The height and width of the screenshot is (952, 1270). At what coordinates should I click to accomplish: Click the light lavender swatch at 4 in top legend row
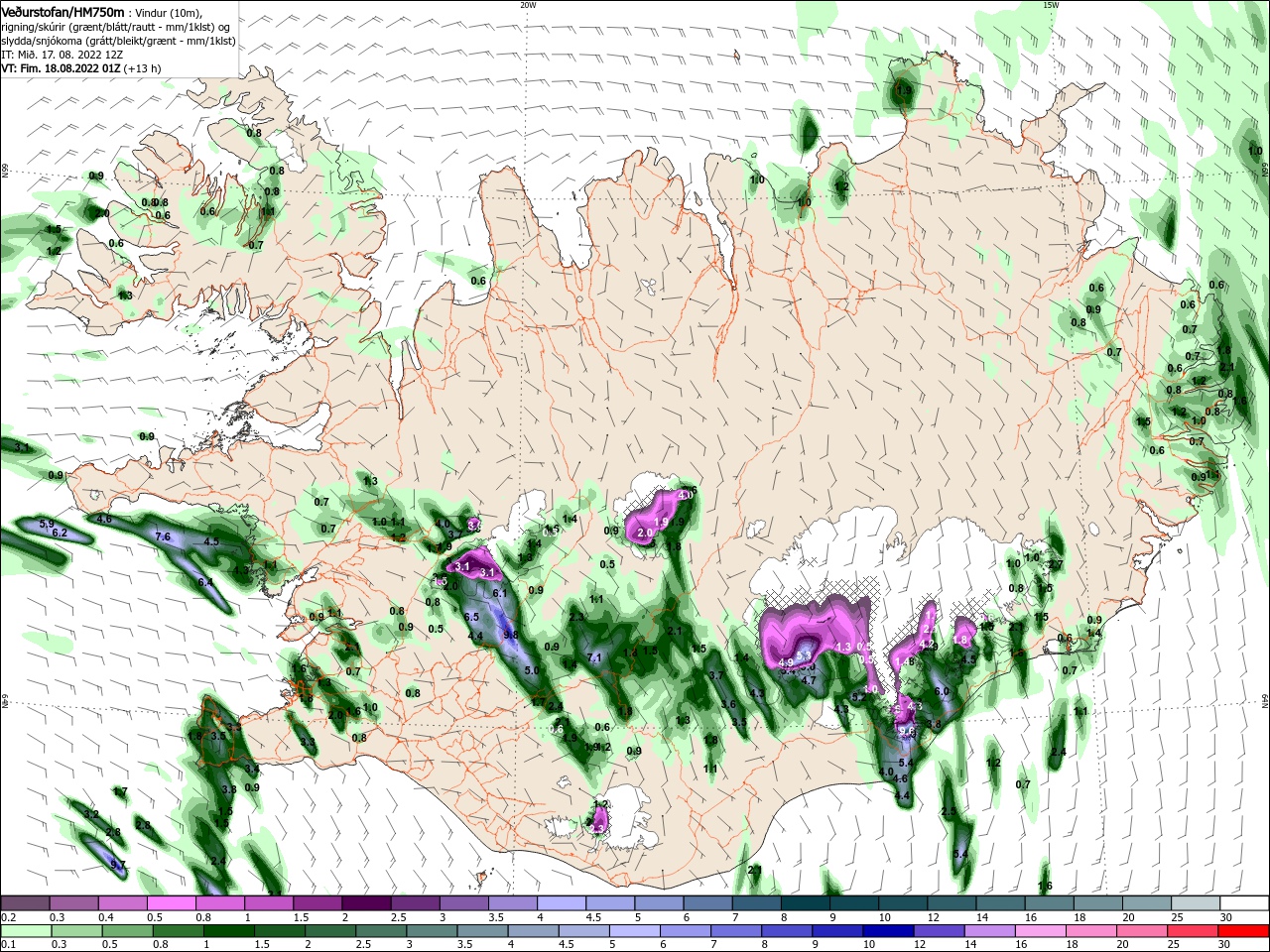(x=562, y=903)
